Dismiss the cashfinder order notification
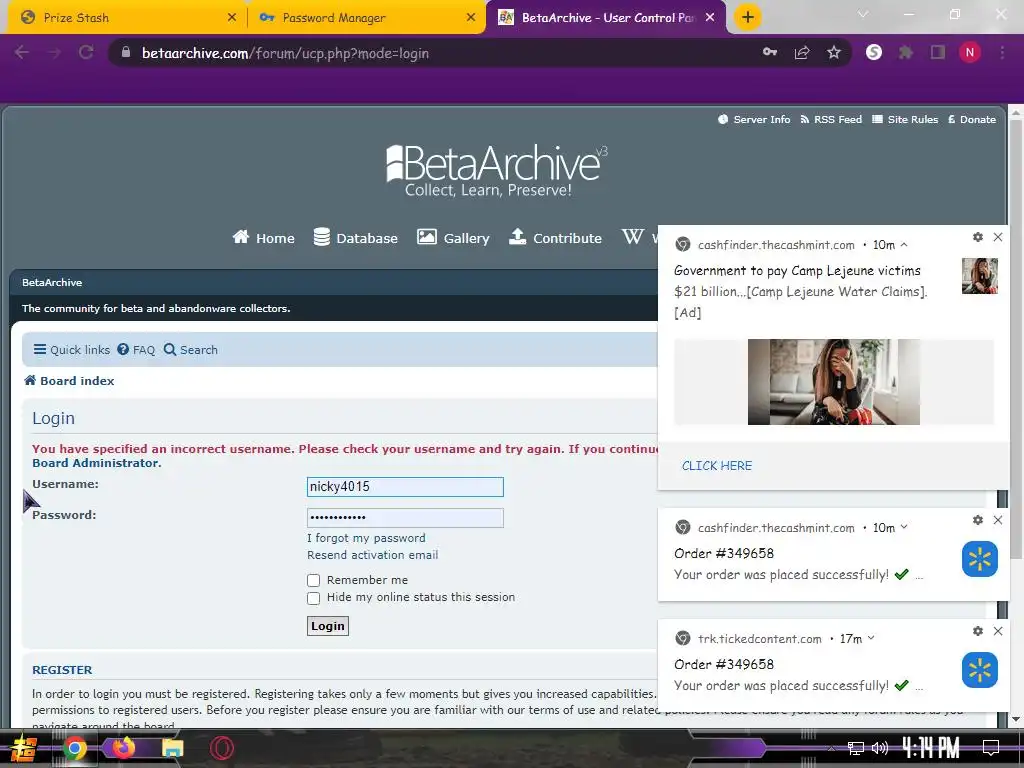Viewport: 1024px width, 768px height. [998, 520]
